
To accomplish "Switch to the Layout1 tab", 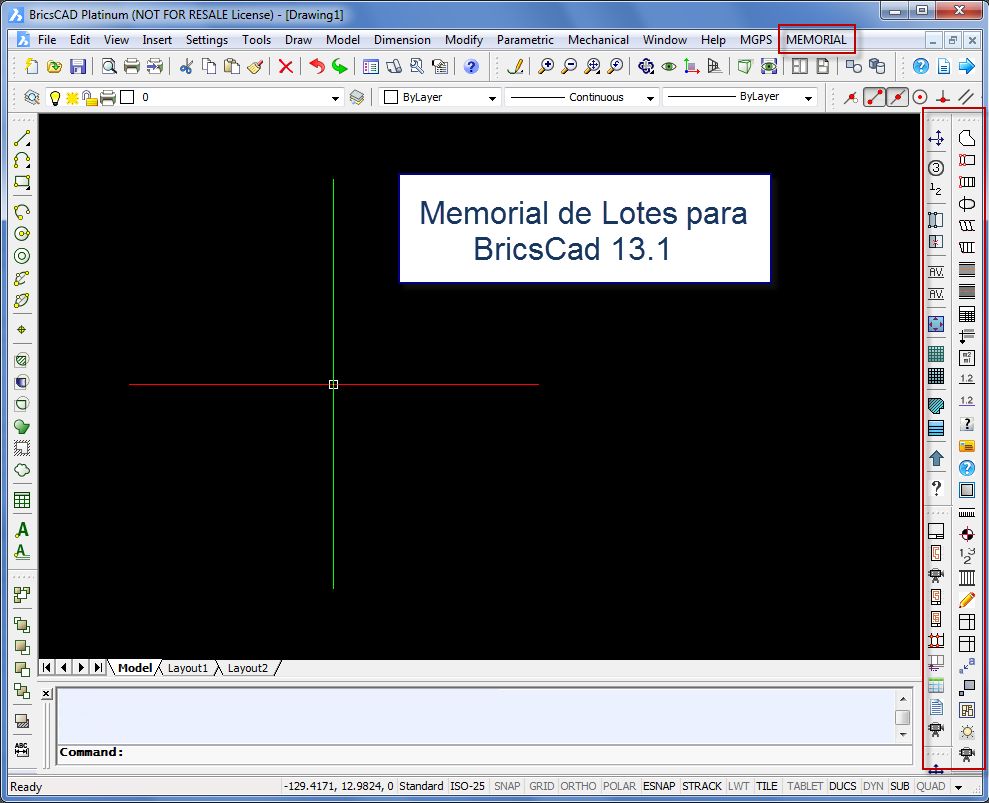I will pyautogui.click(x=187, y=668).
